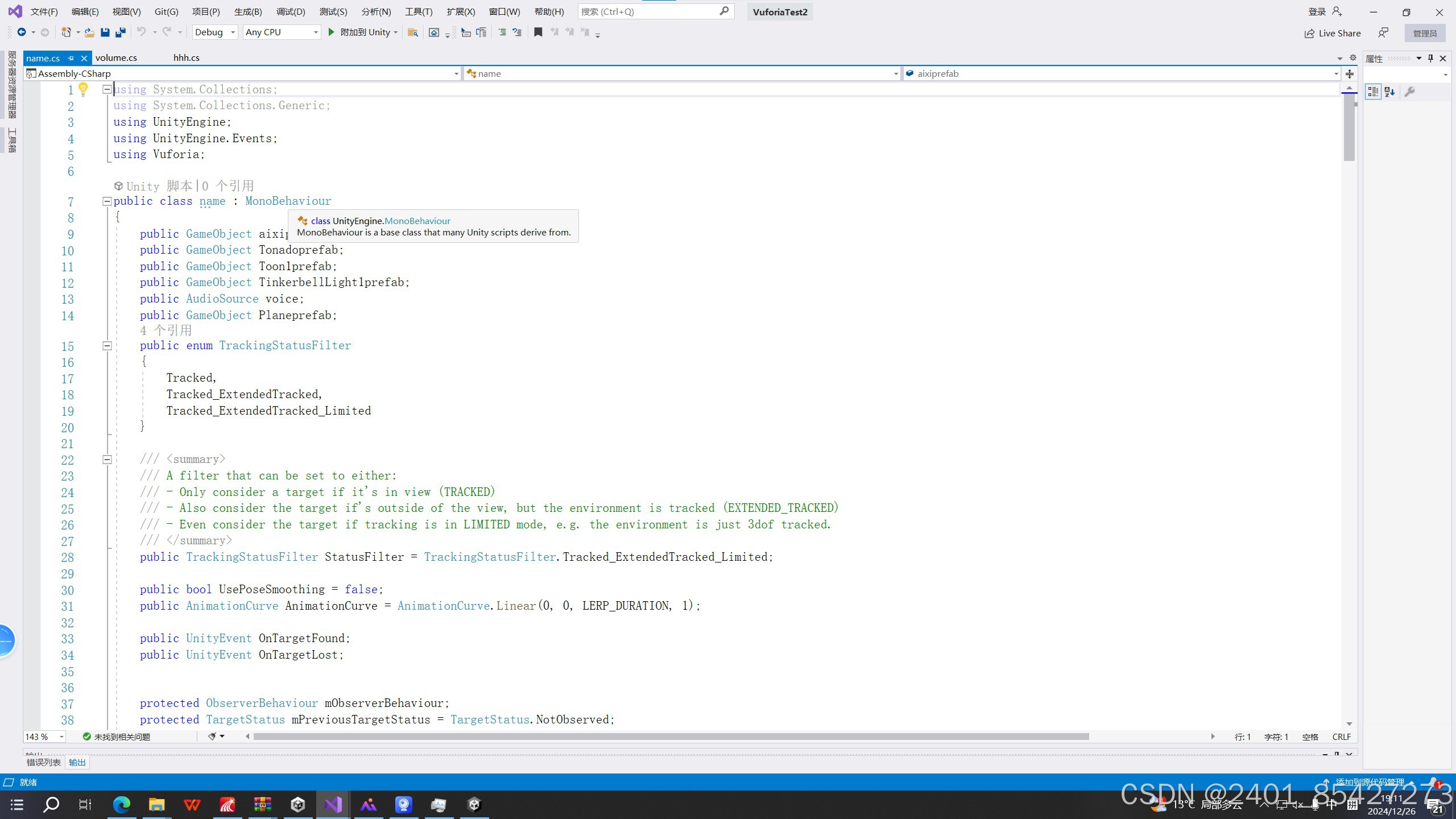Click the horizontal scrollbar in editor

pyautogui.click(x=671, y=737)
